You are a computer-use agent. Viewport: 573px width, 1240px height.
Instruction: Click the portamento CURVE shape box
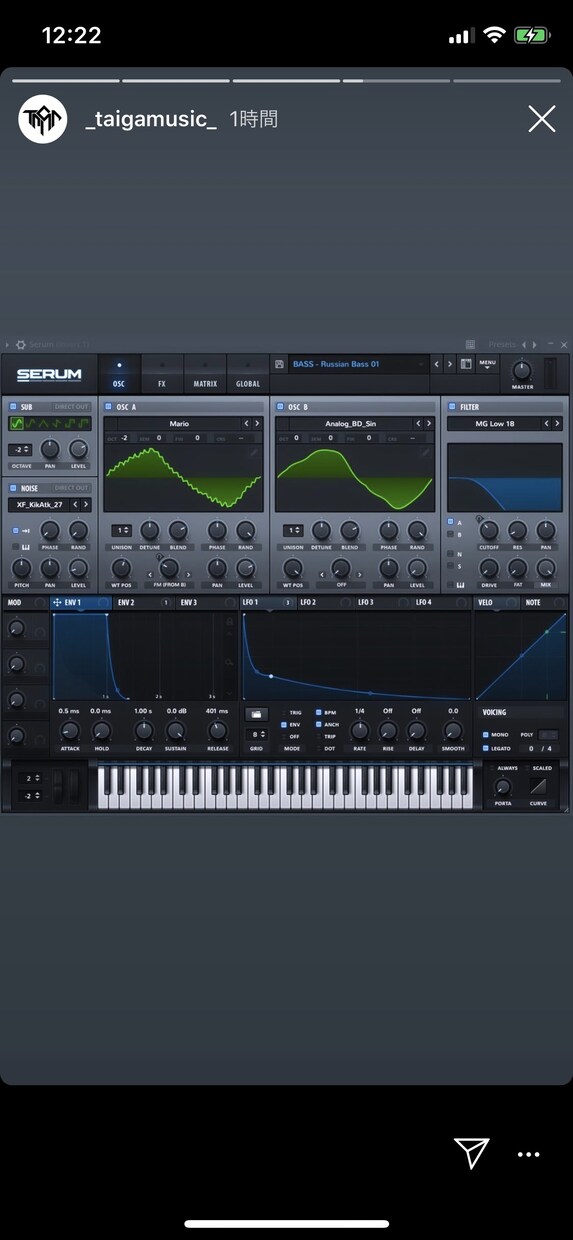539,786
